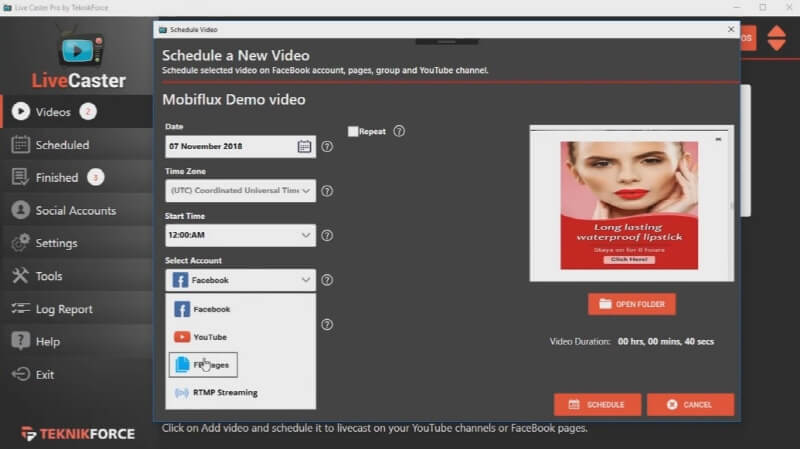Viewport: 800px width, 449px height.
Task: Click the SCHEDULE button
Action: pyautogui.click(x=597, y=405)
